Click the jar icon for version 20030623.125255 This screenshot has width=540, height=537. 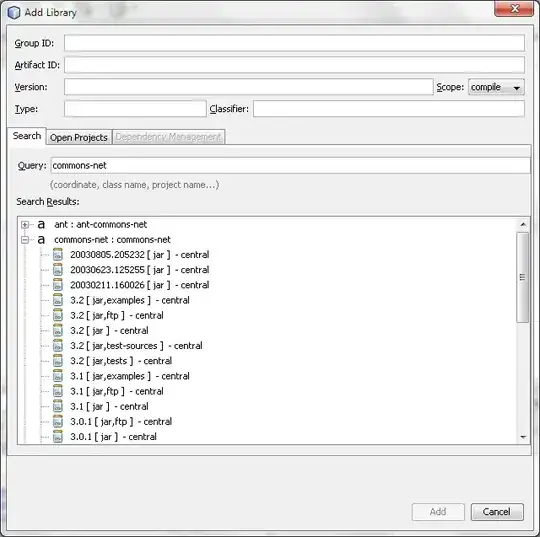(58, 270)
